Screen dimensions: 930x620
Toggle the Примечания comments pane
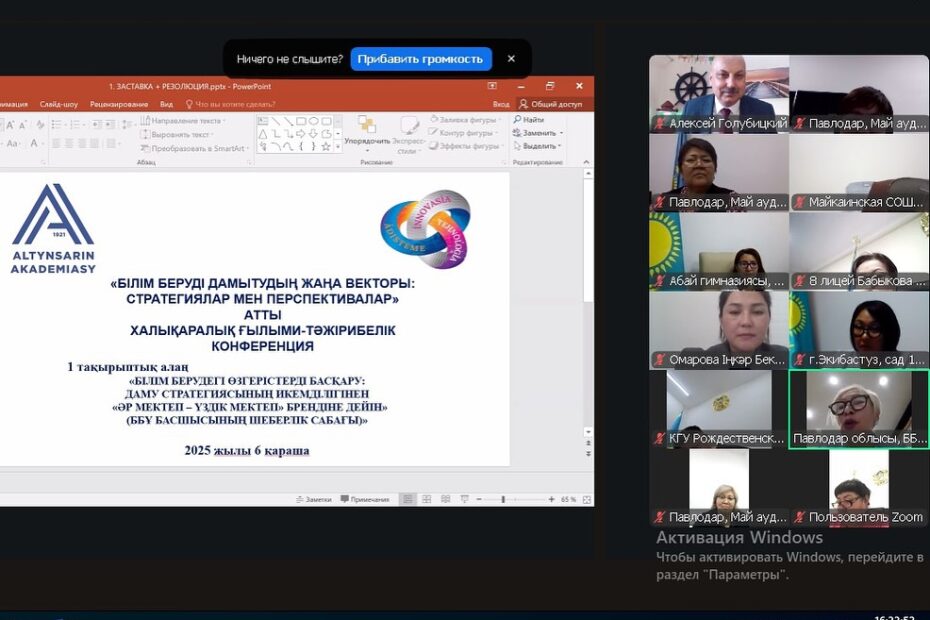pos(364,499)
